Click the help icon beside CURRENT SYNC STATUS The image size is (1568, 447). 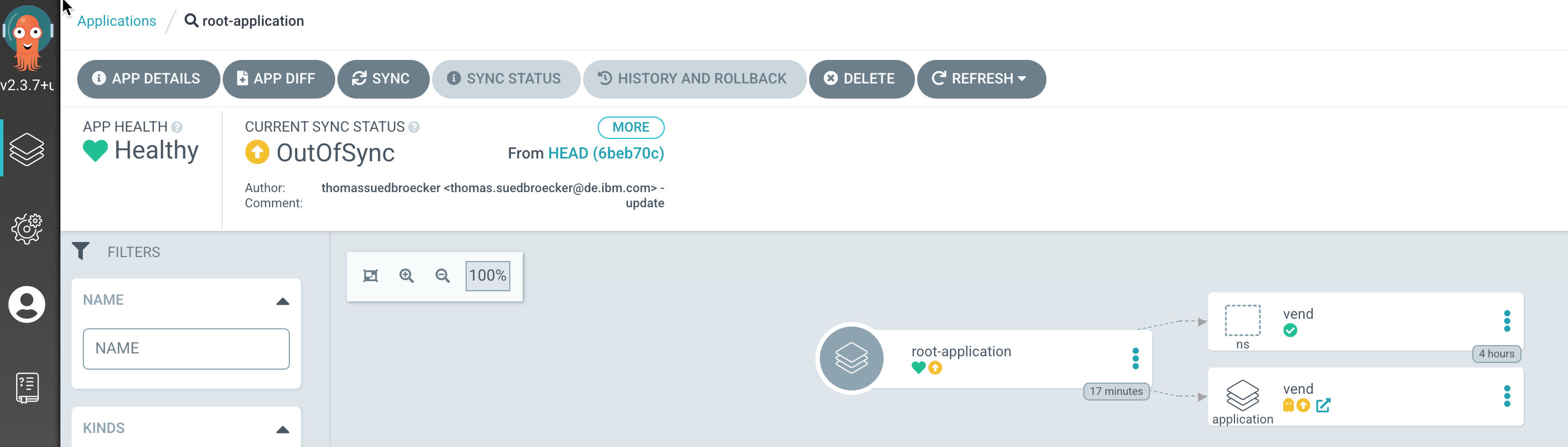coord(415,127)
